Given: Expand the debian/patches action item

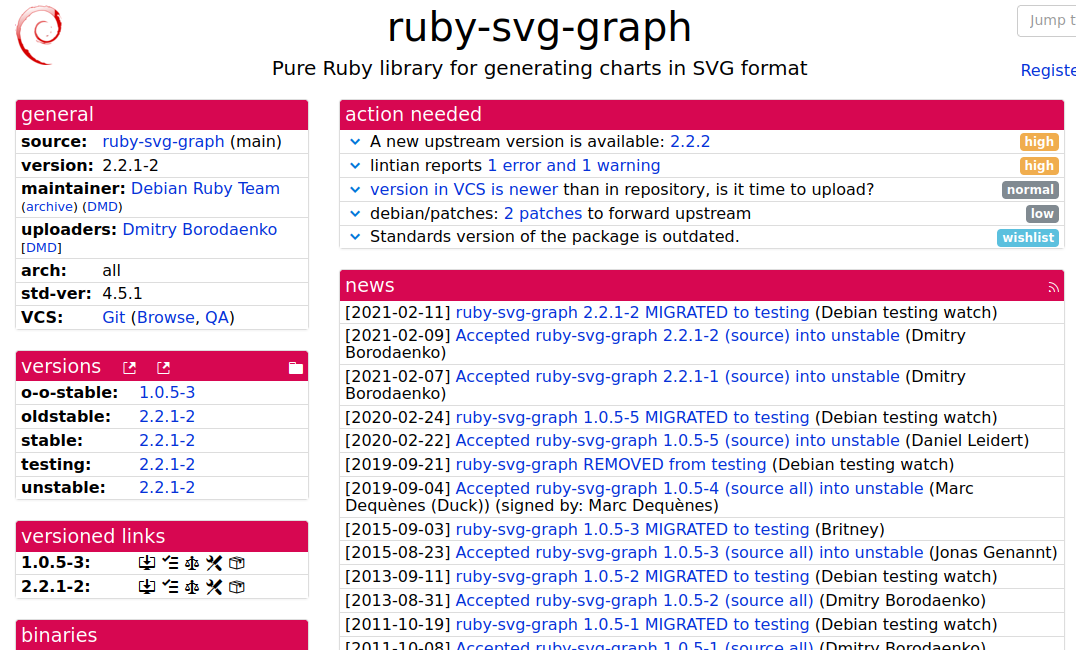Looking at the screenshot, I should [x=355, y=214].
